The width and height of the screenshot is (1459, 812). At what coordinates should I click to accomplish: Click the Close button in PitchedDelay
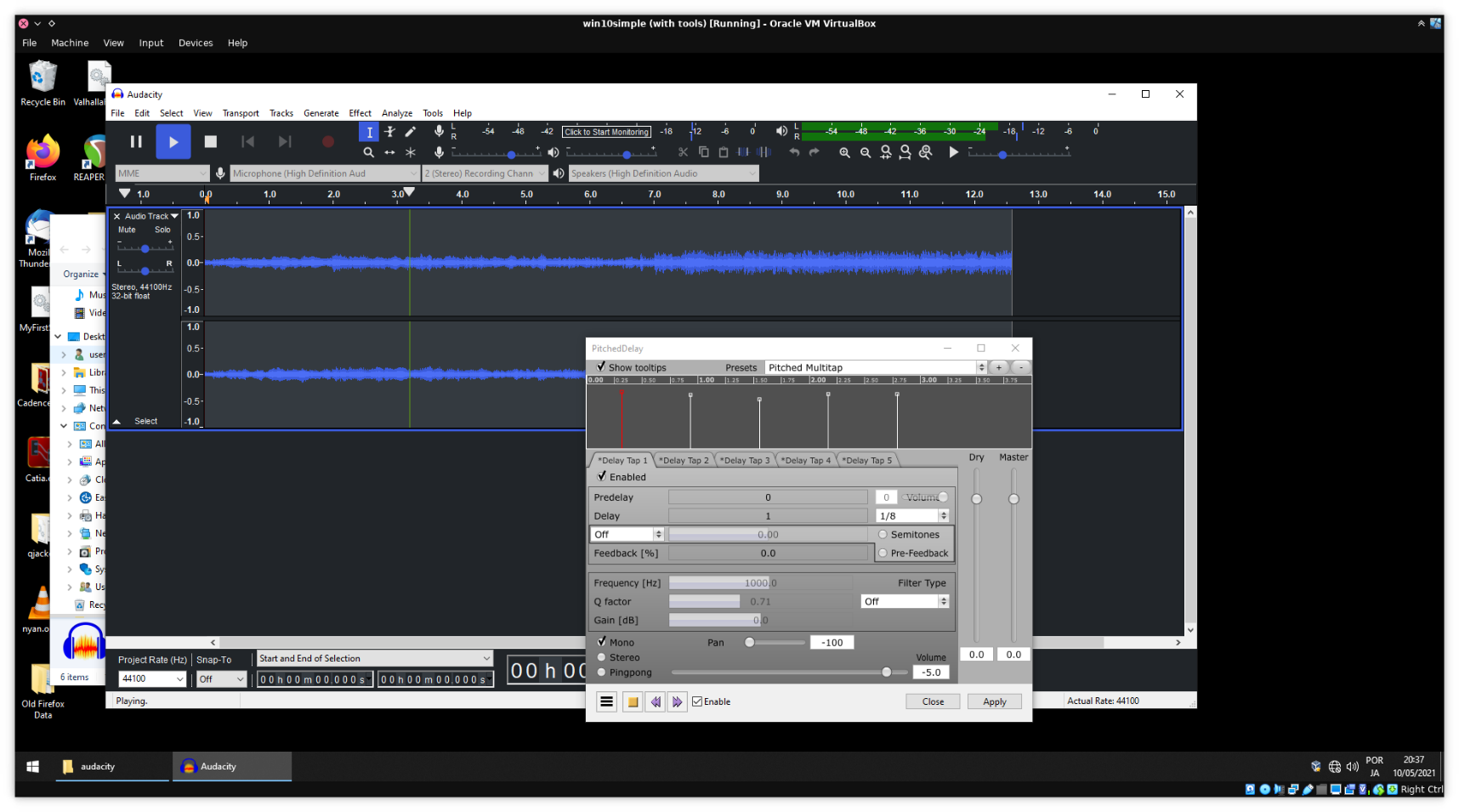tap(933, 701)
